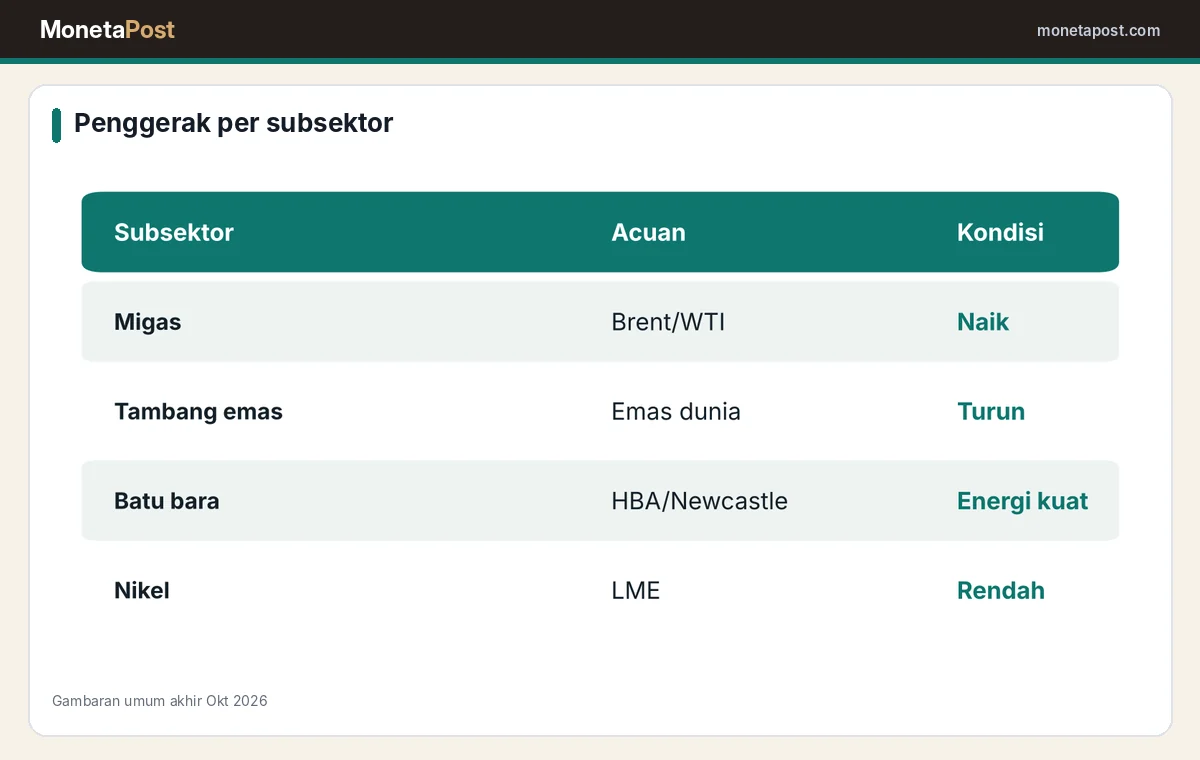Open the MonetaPost logo link
The height and width of the screenshot is (760, 1200).
[107, 30]
